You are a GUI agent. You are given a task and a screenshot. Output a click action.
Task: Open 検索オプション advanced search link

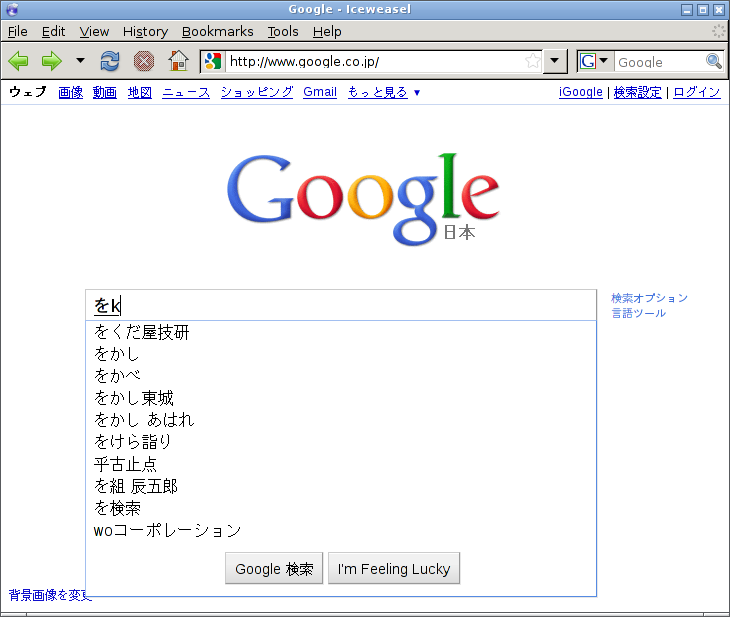(x=649, y=298)
